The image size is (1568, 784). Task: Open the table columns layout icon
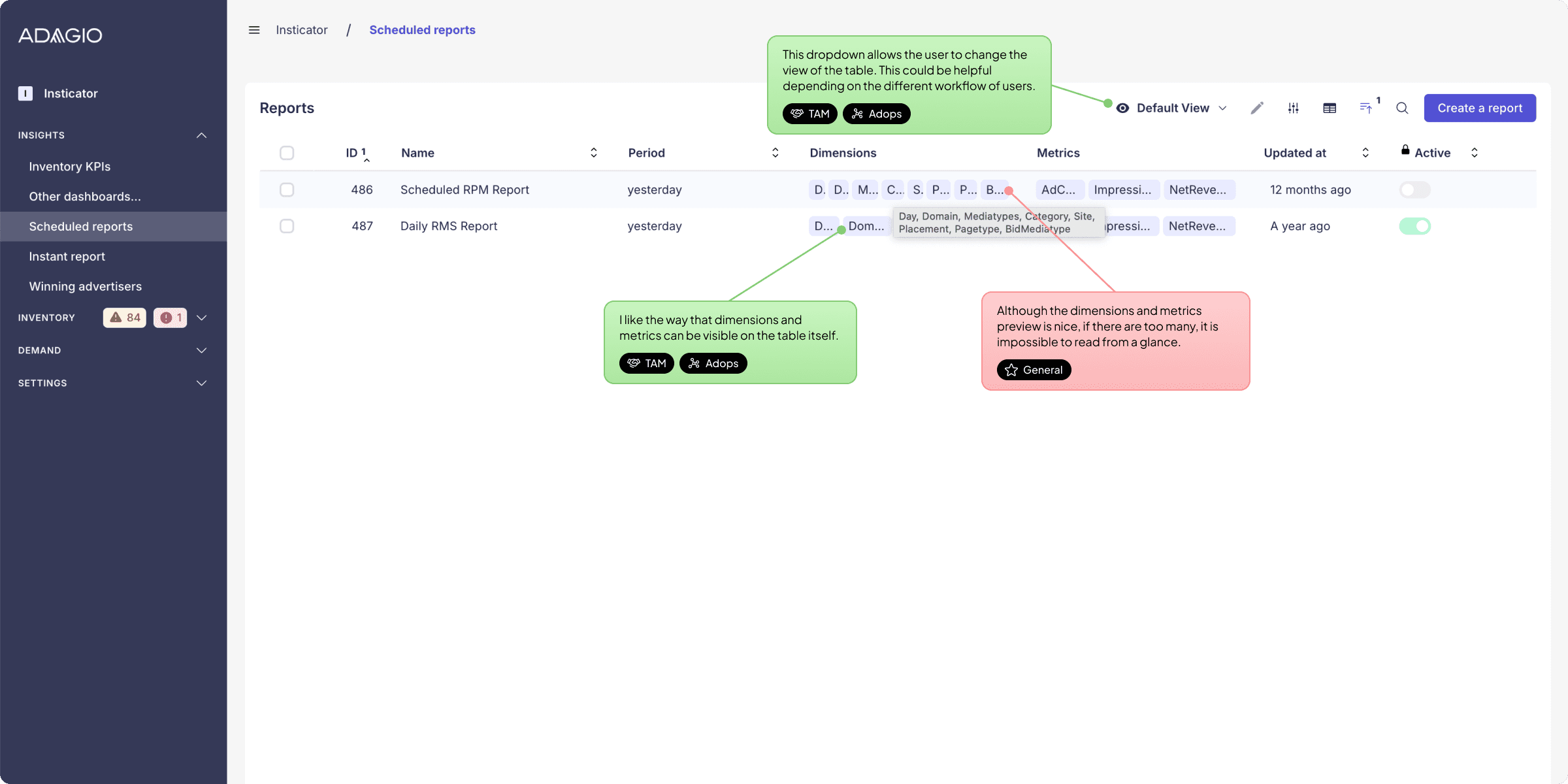pyautogui.click(x=1330, y=108)
